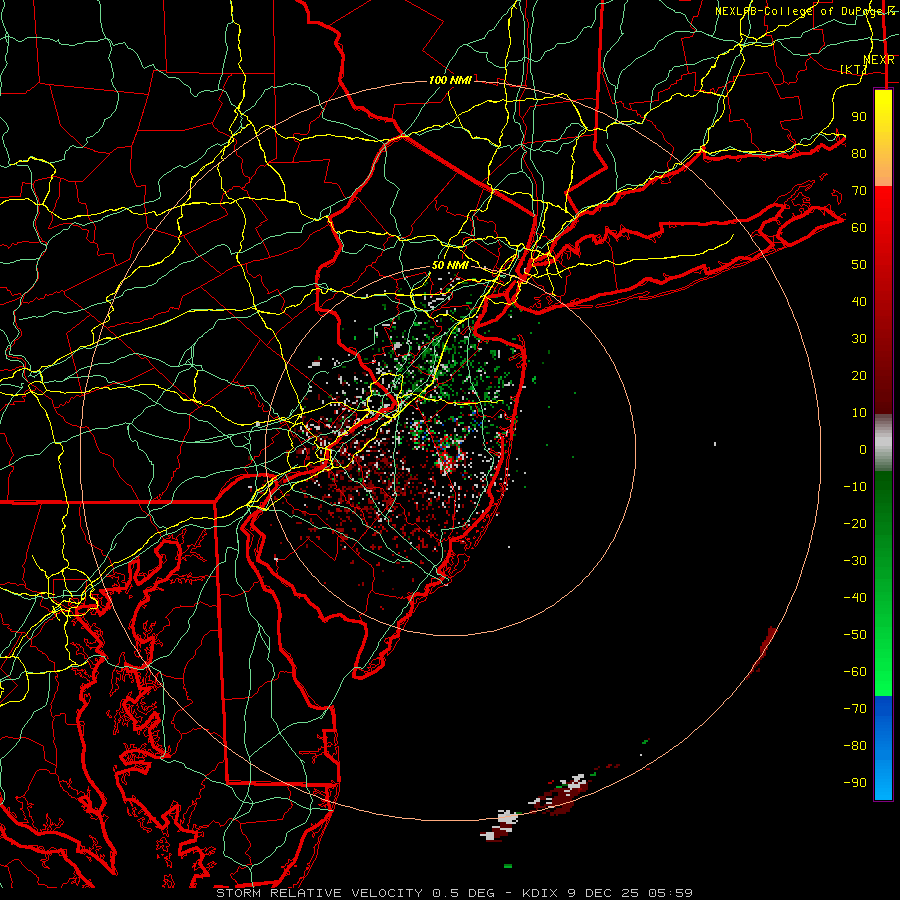900x900 pixels.
Task: Click the isolated white echo pixel offshore east
Action: pyautogui.click(x=715, y=444)
